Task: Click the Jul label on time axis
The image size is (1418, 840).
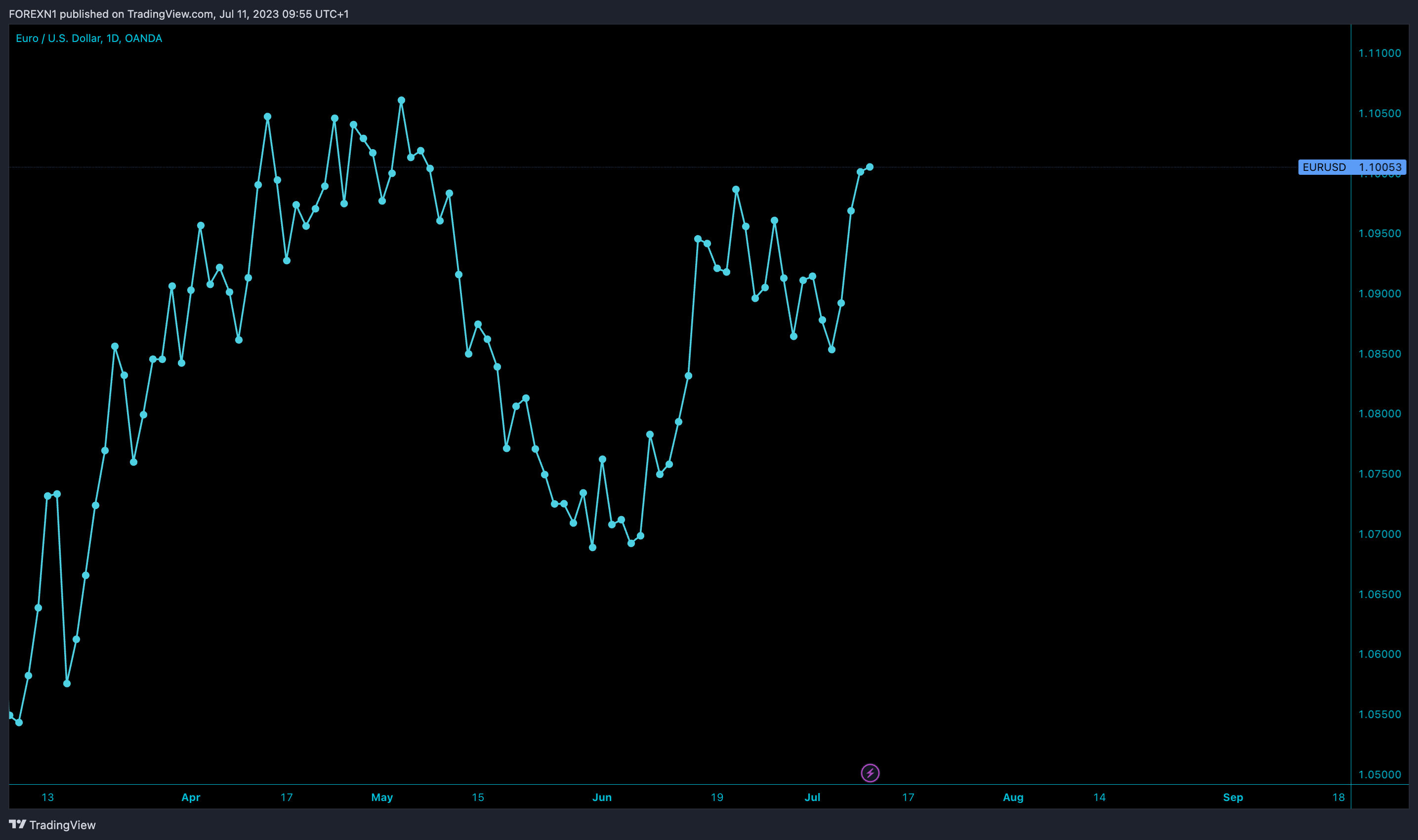Action: [812, 797]
